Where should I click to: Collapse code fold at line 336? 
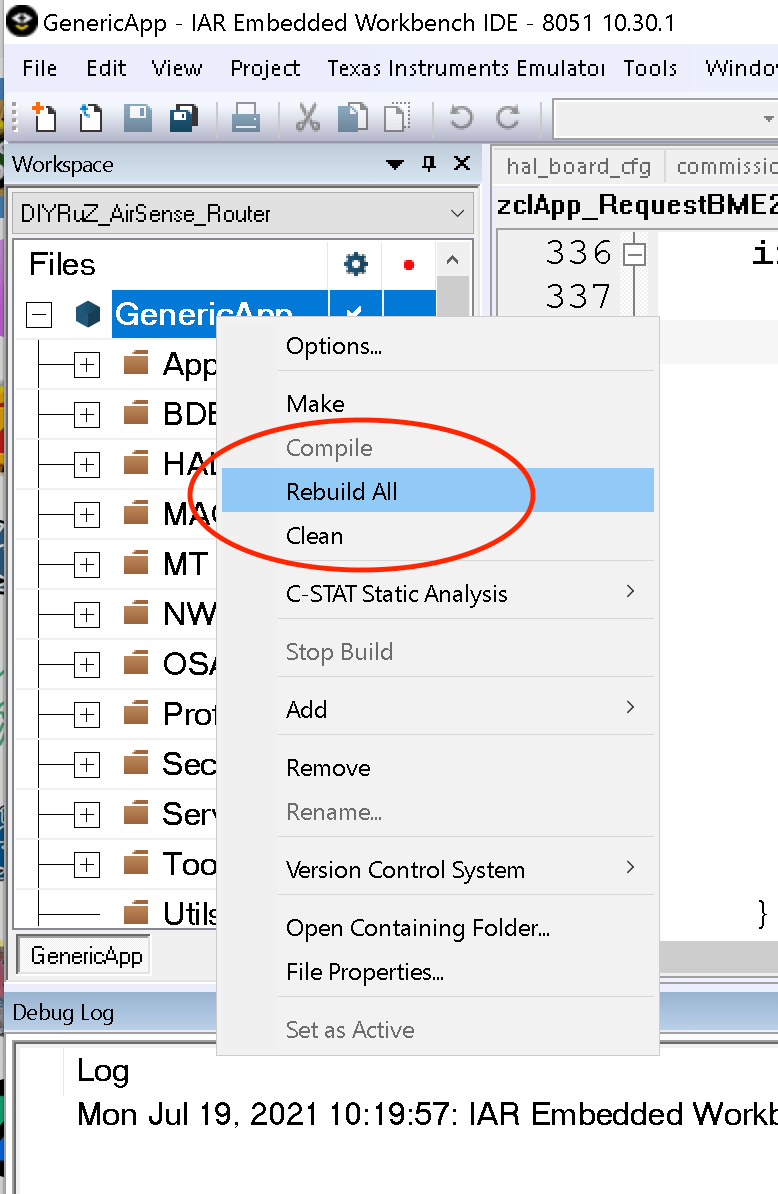[x=634, y=254]
